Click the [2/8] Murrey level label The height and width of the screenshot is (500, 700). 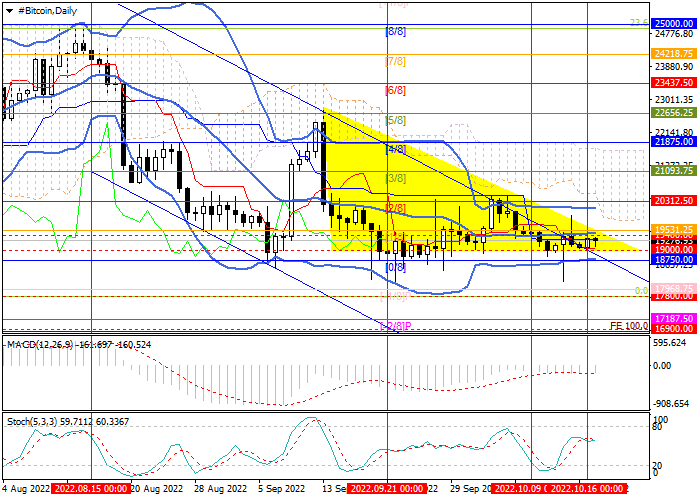tap(396, 208)
